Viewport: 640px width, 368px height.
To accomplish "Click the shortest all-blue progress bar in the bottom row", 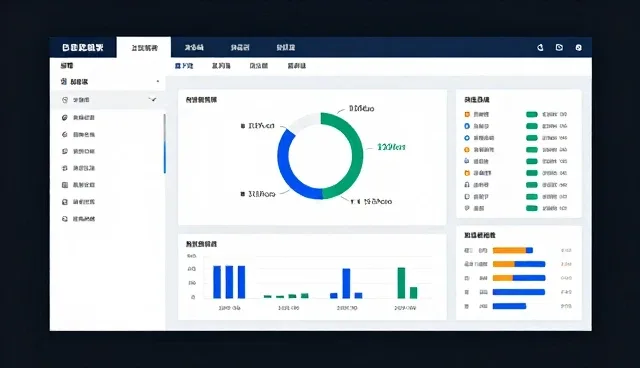I will [x=509, y=306].
